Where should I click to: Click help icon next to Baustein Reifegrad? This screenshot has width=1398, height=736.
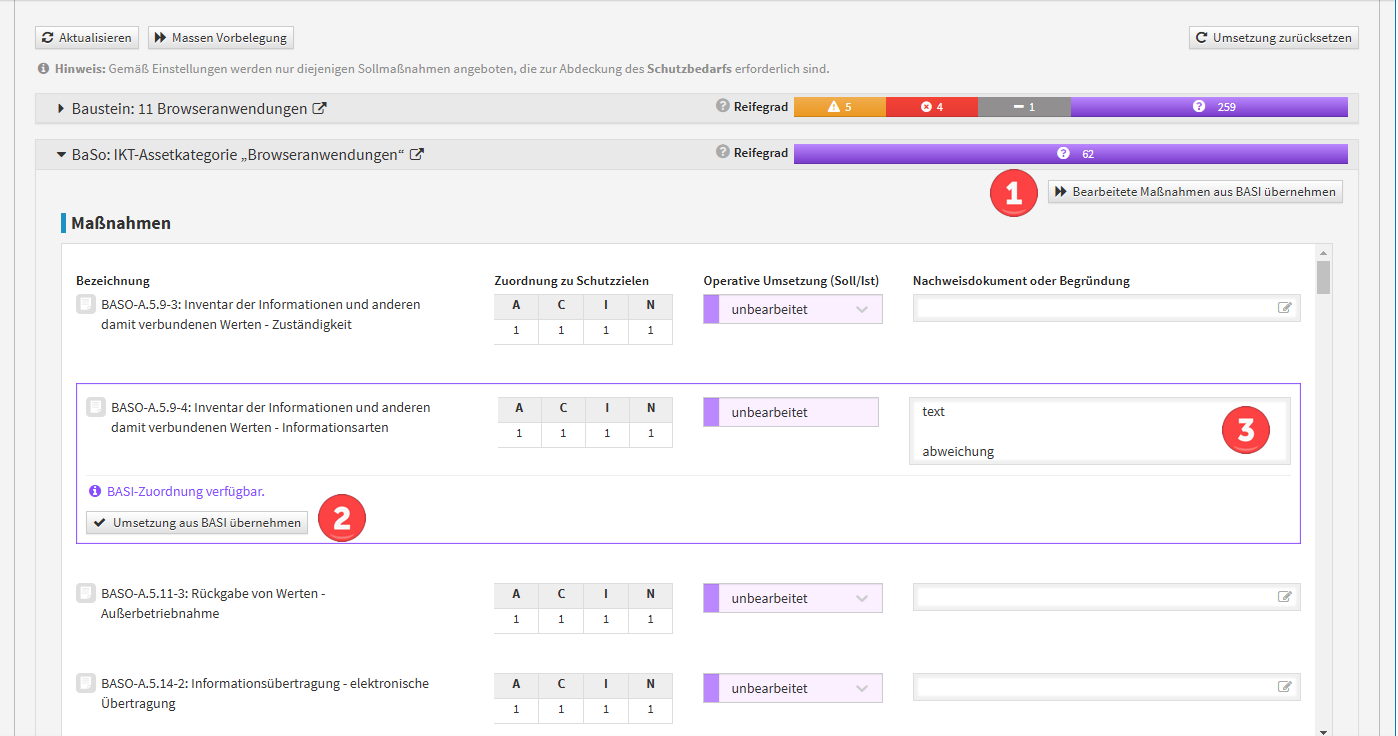[722, 106]
